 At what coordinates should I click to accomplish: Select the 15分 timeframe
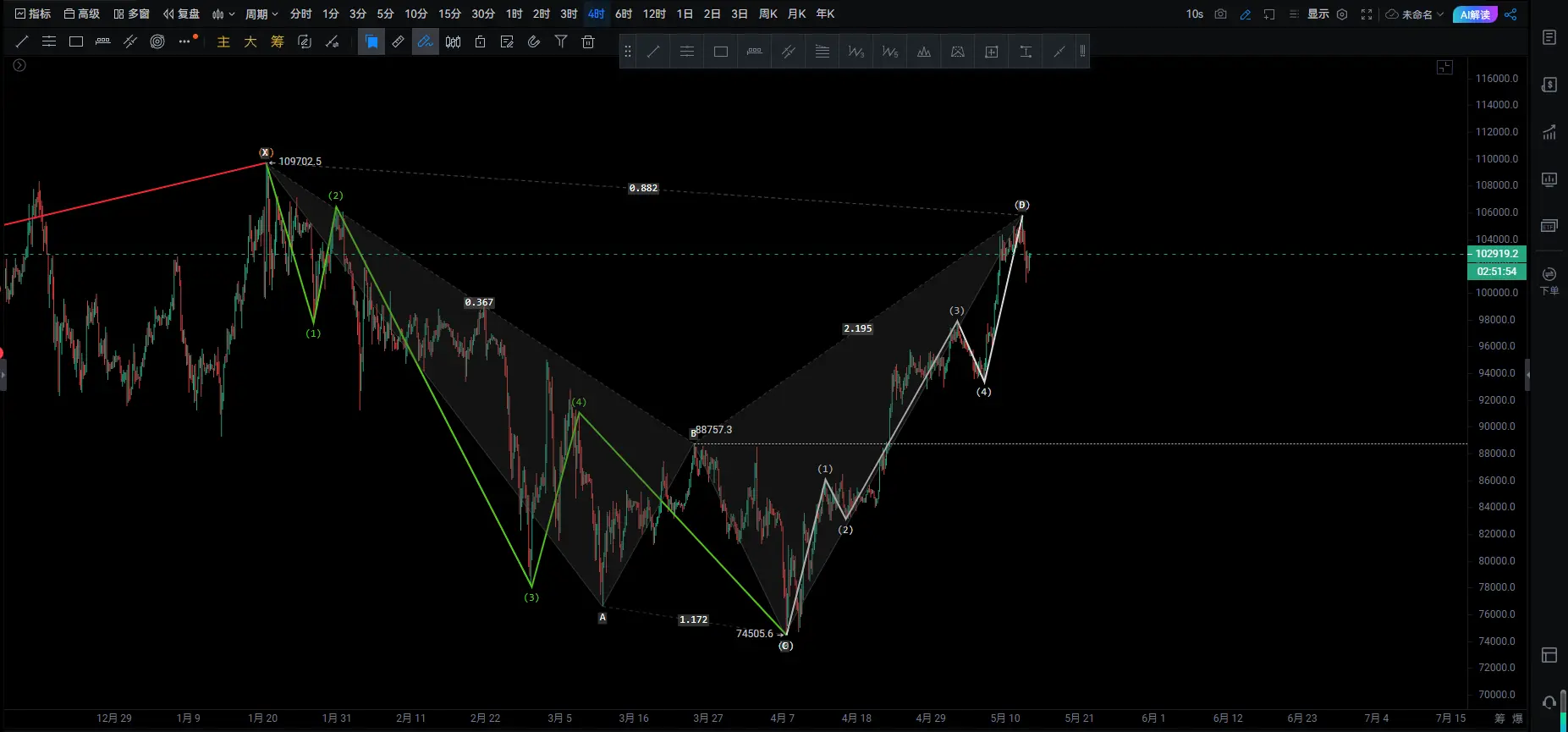click(x=449, y=14)
